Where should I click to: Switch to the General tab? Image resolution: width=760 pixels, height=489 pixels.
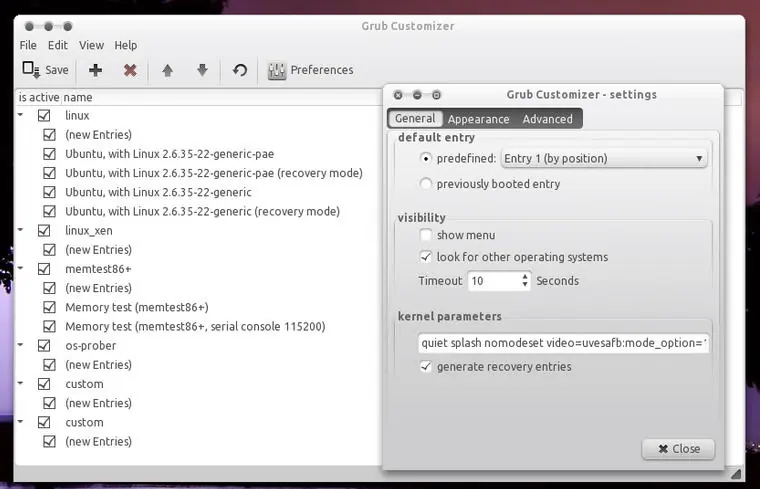pos(415,119)
